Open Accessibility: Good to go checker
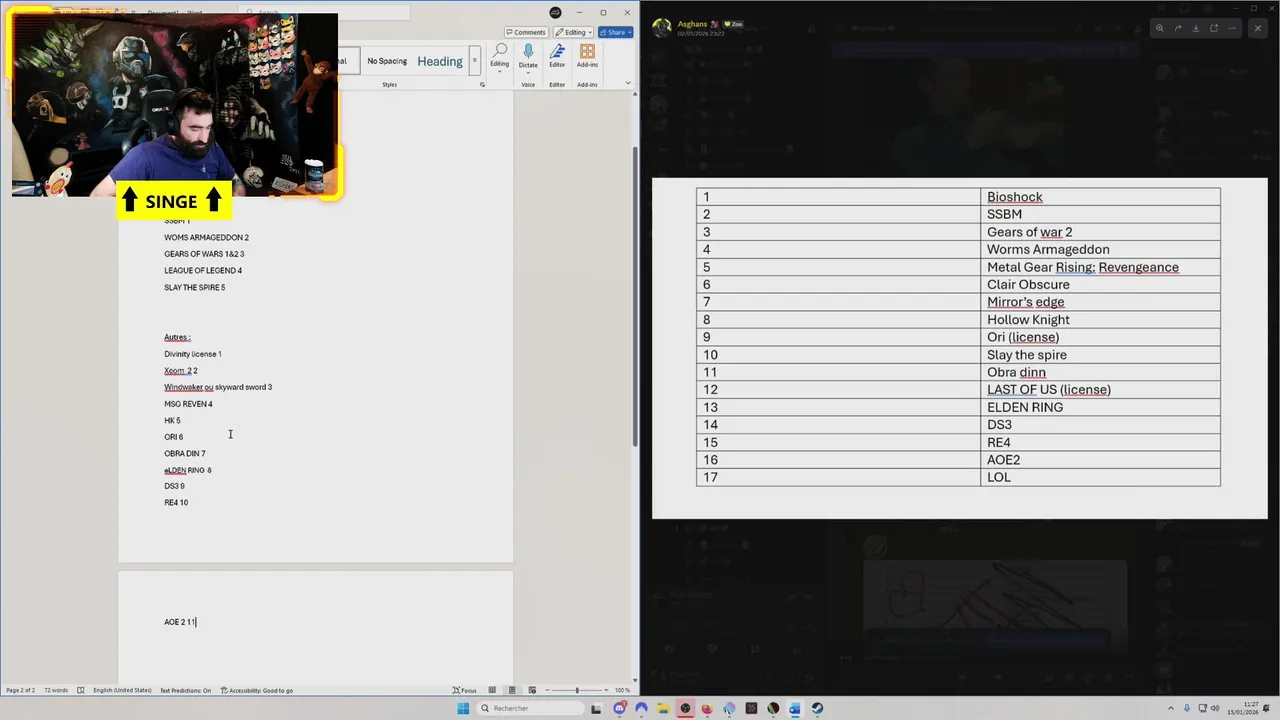 [x=257, y=690]
